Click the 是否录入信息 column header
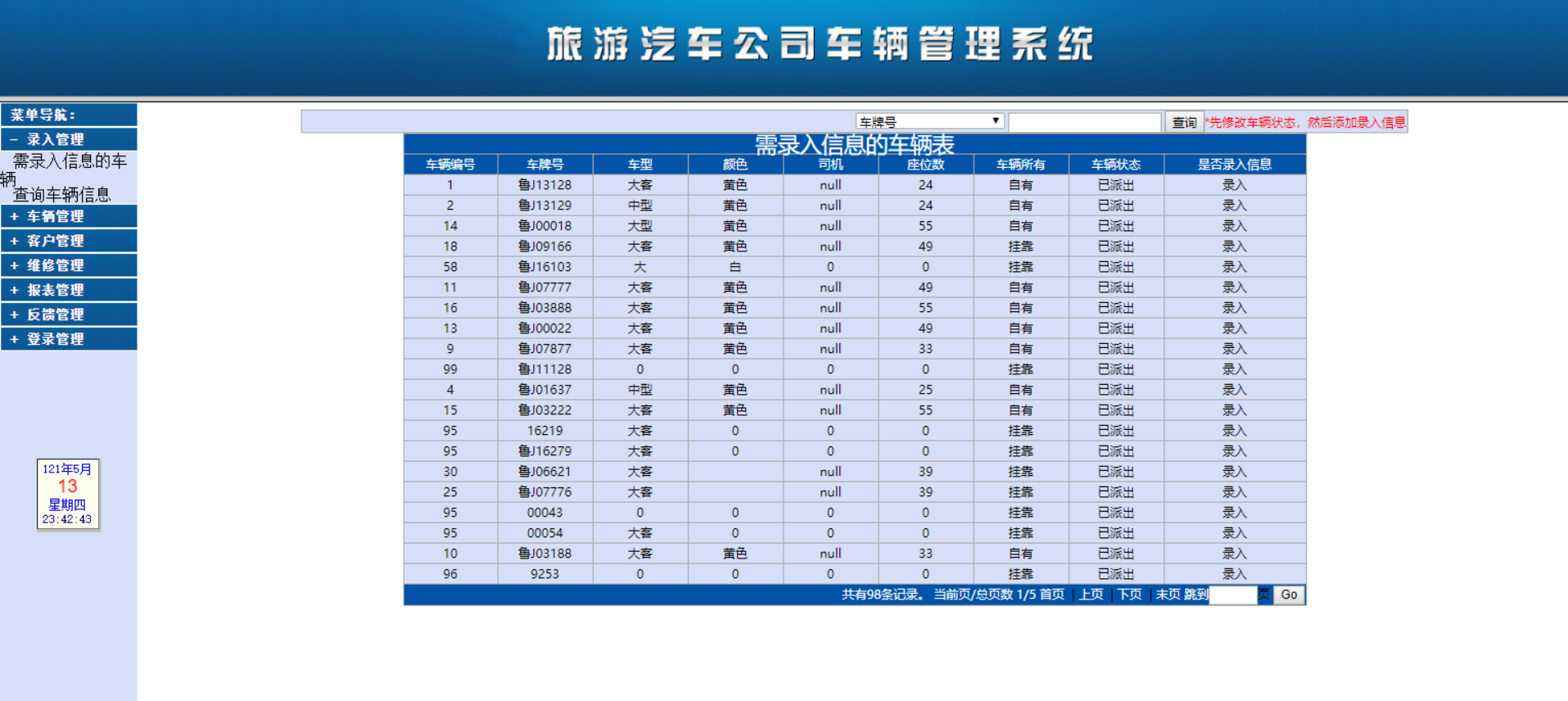Image resolution: width=1568 pixels, height=701 pixels. 1234,165
